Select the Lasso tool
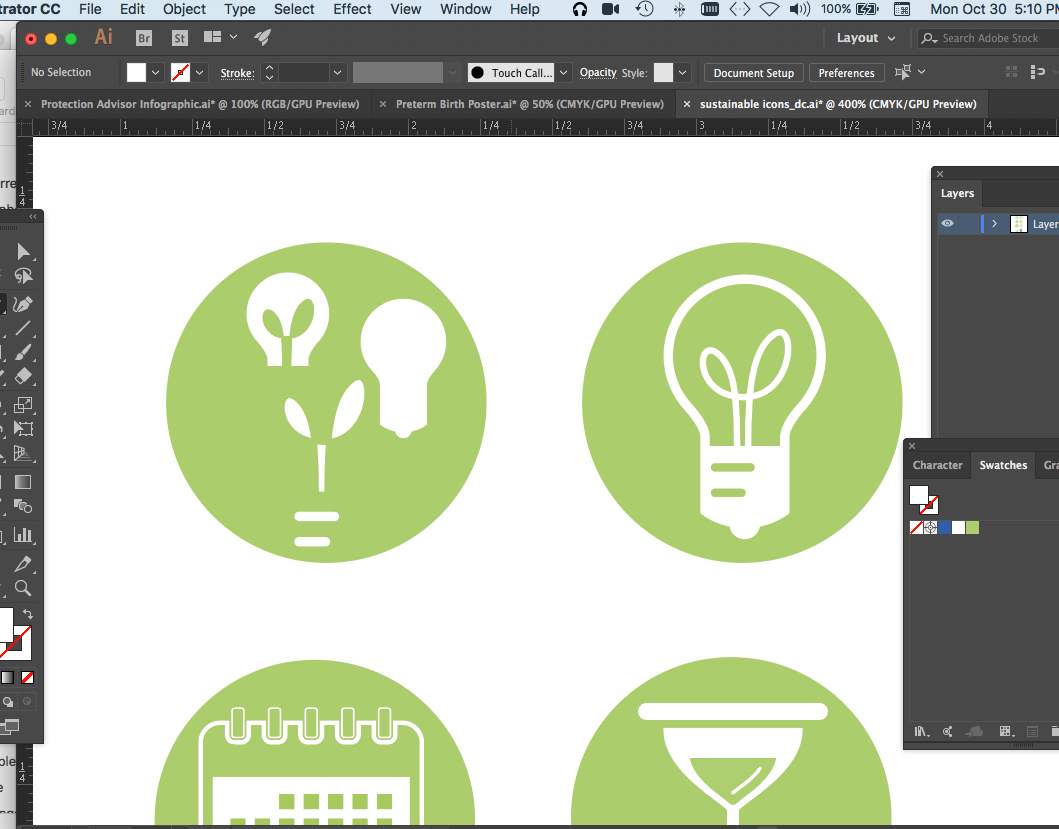Screen dimensions: 1059x829 pyautogui.click(x=23, y=276)
